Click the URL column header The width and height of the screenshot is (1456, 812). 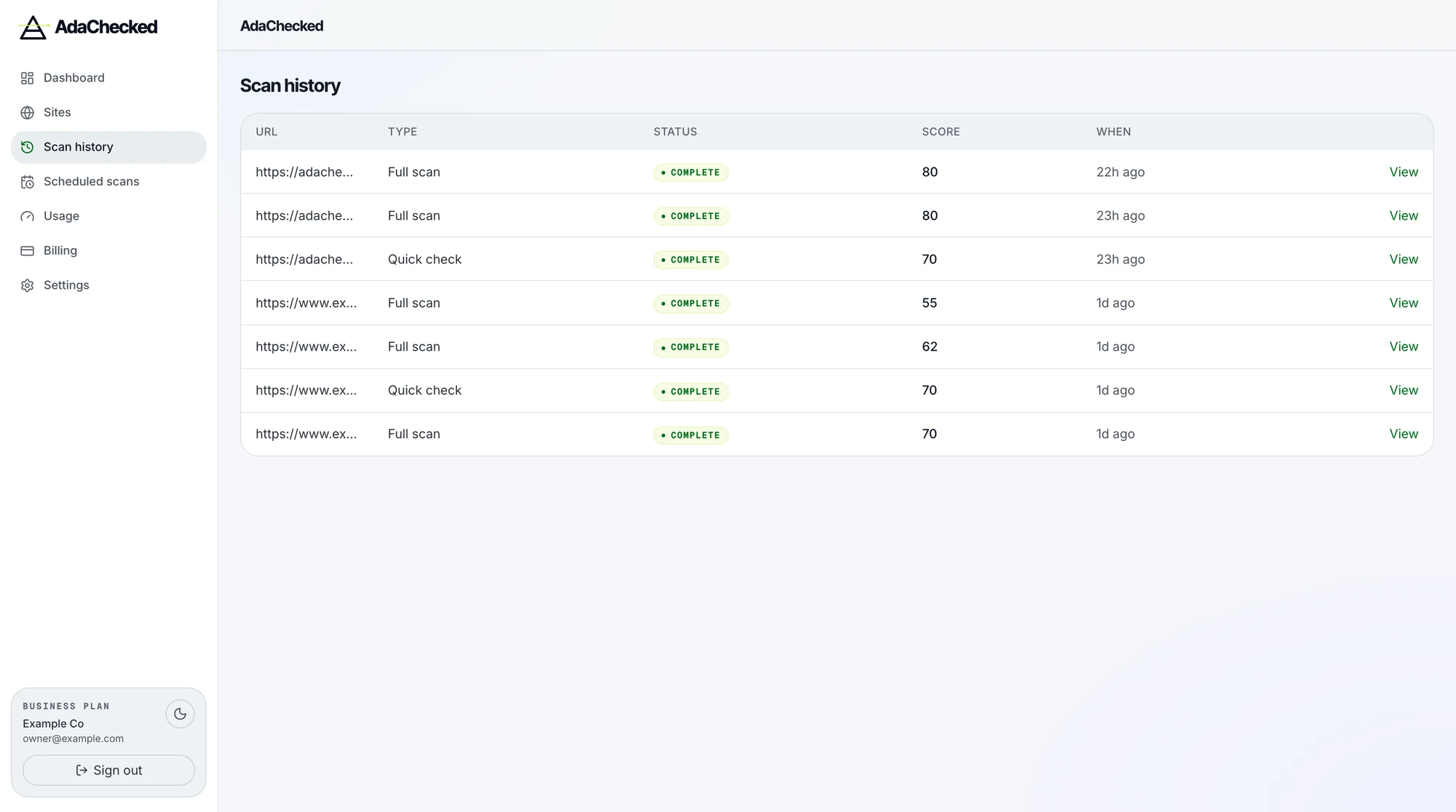pos(266,132)
